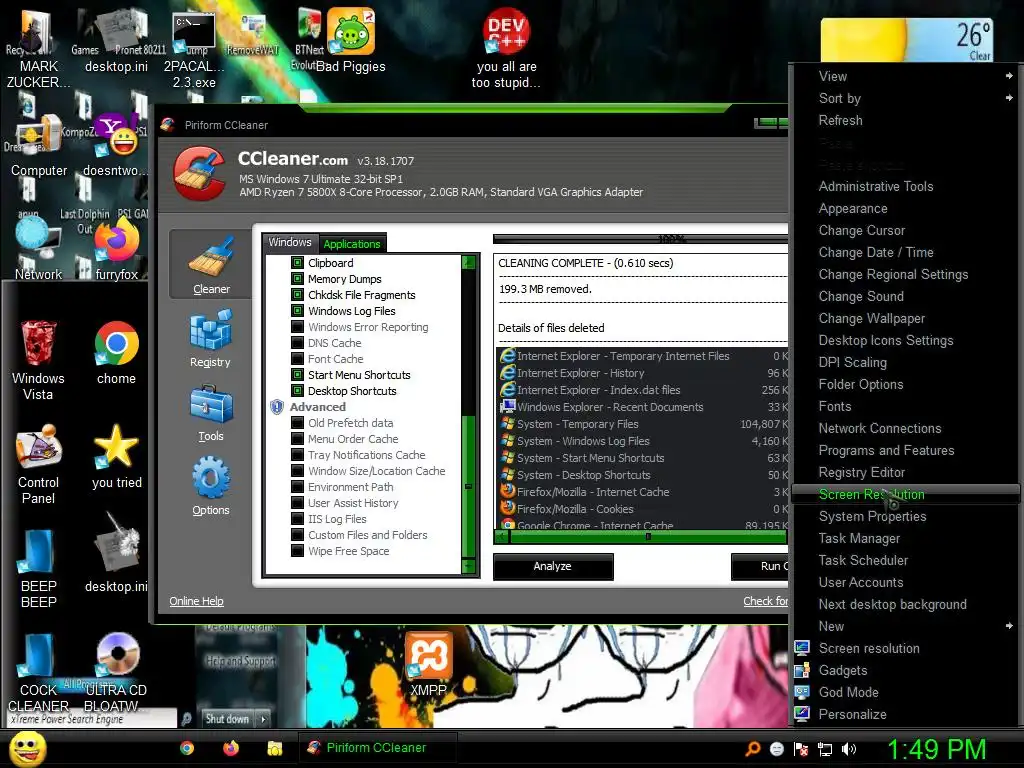Open the XMPP desktop shortcut
The image size is (1024, 768).
[x=428, y=664]
